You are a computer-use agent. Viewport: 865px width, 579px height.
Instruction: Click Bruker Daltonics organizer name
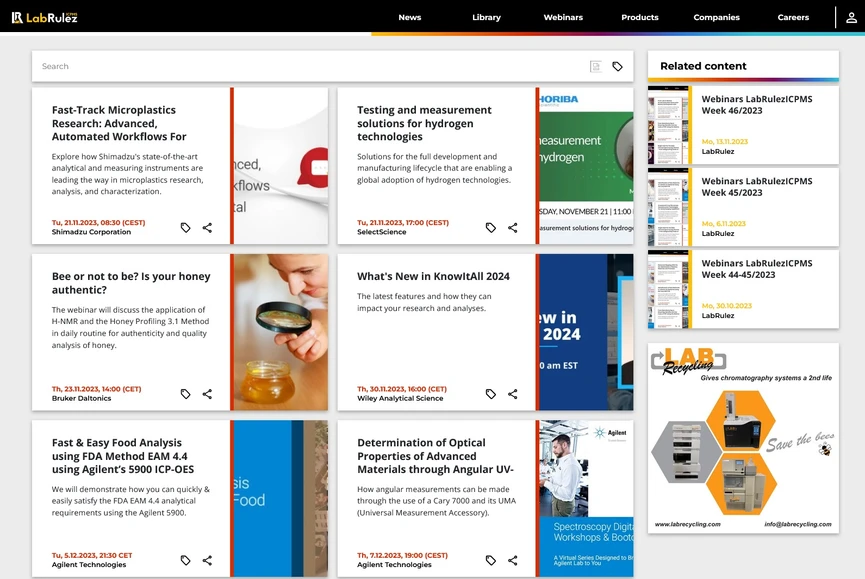[82, 398]
